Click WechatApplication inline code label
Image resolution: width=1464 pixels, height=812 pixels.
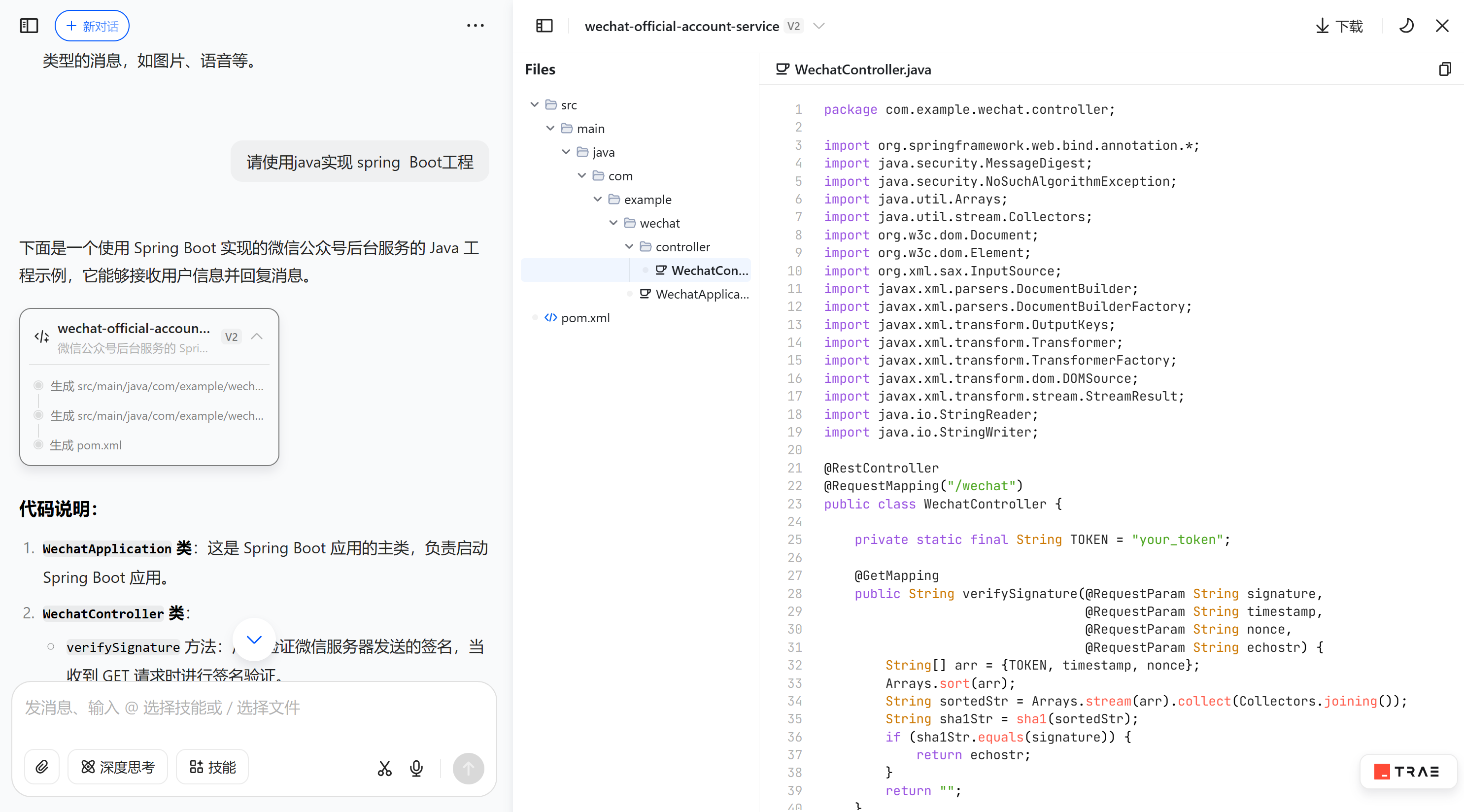107,549
